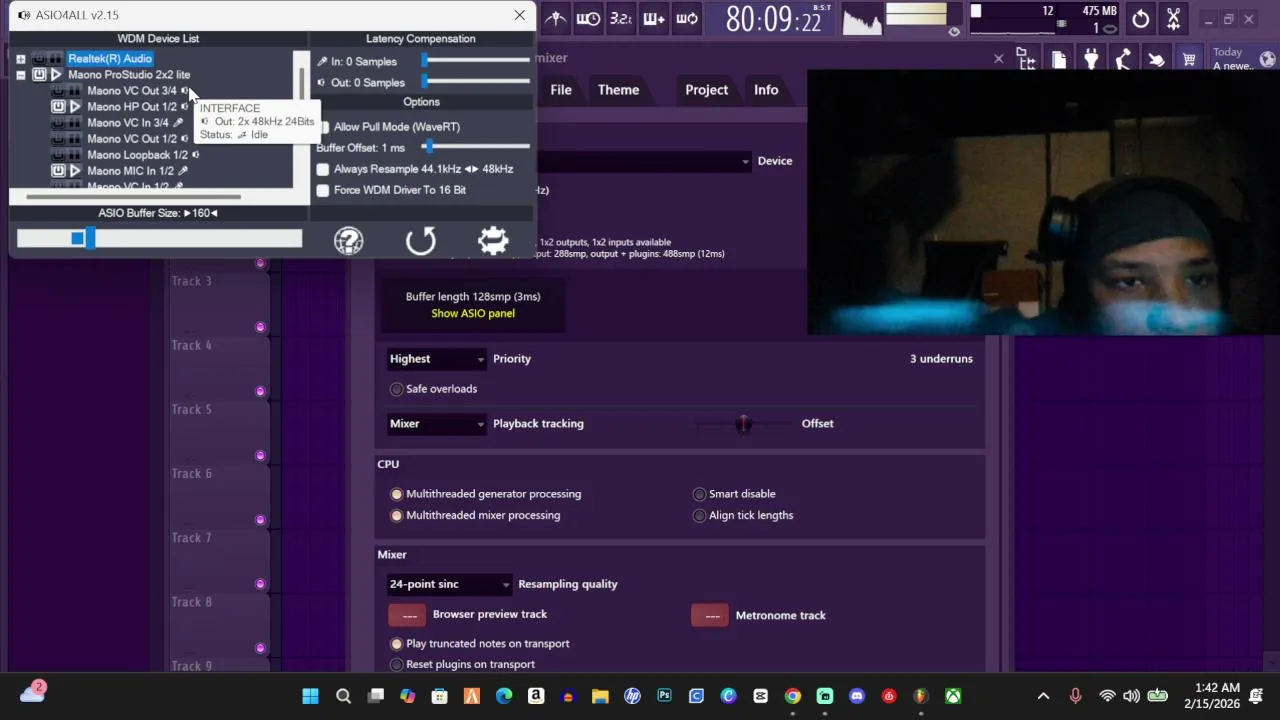Enable Always Resample 44.1kHz 48kHz checkbox
The image size is (1280, 720).
pyautogui.click(x=323, y=169)
